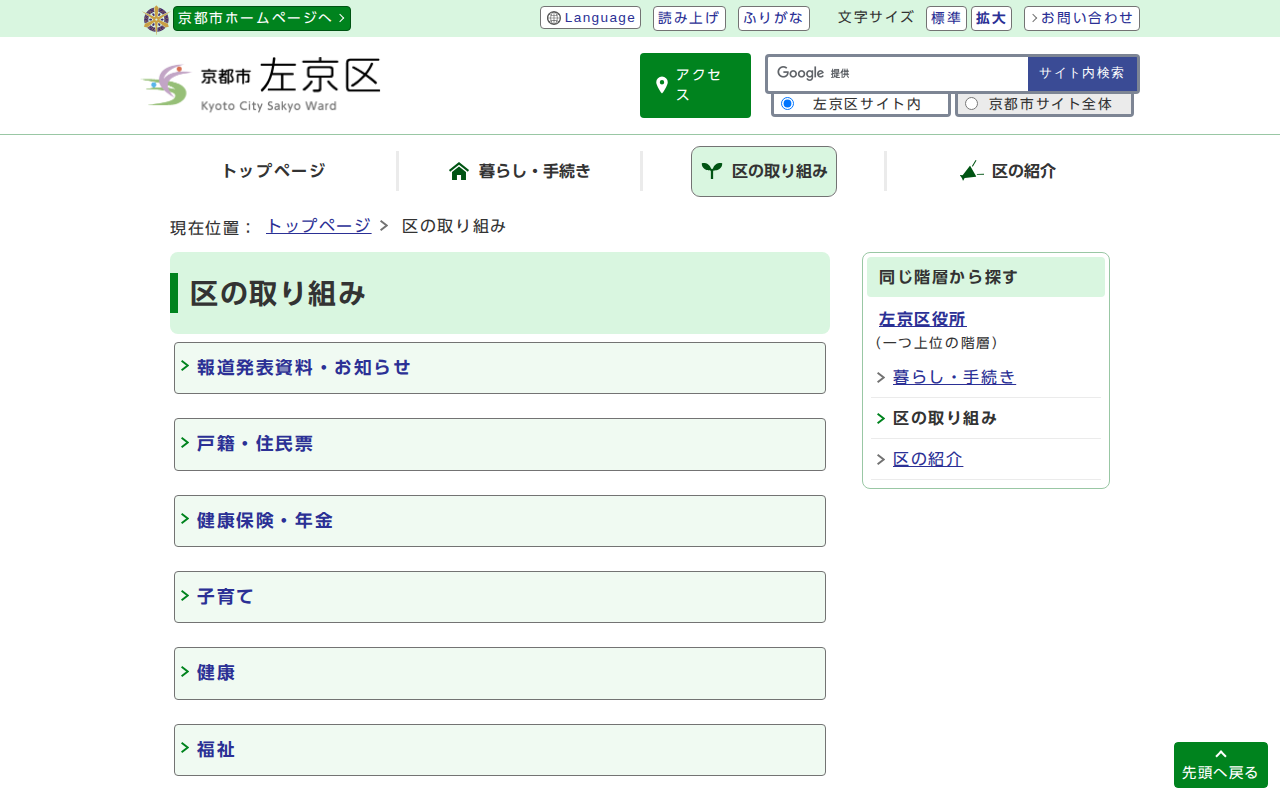Click the map pin access icon
The width and height of the screenshot is (1280, 800).
tap(661, 85)
